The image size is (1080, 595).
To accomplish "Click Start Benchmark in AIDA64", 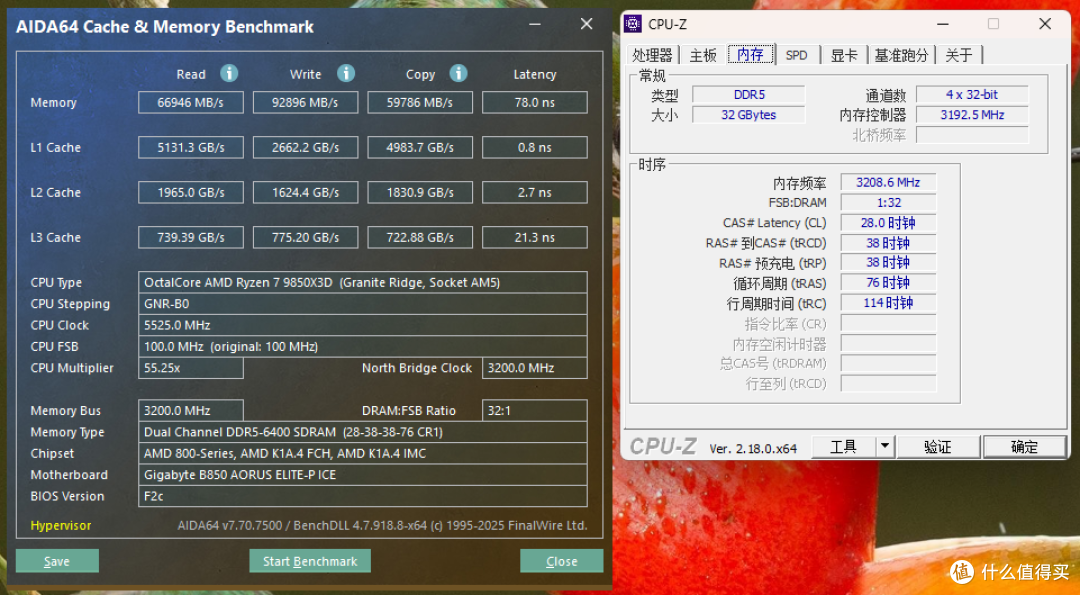I will click(x=310, y=561).
